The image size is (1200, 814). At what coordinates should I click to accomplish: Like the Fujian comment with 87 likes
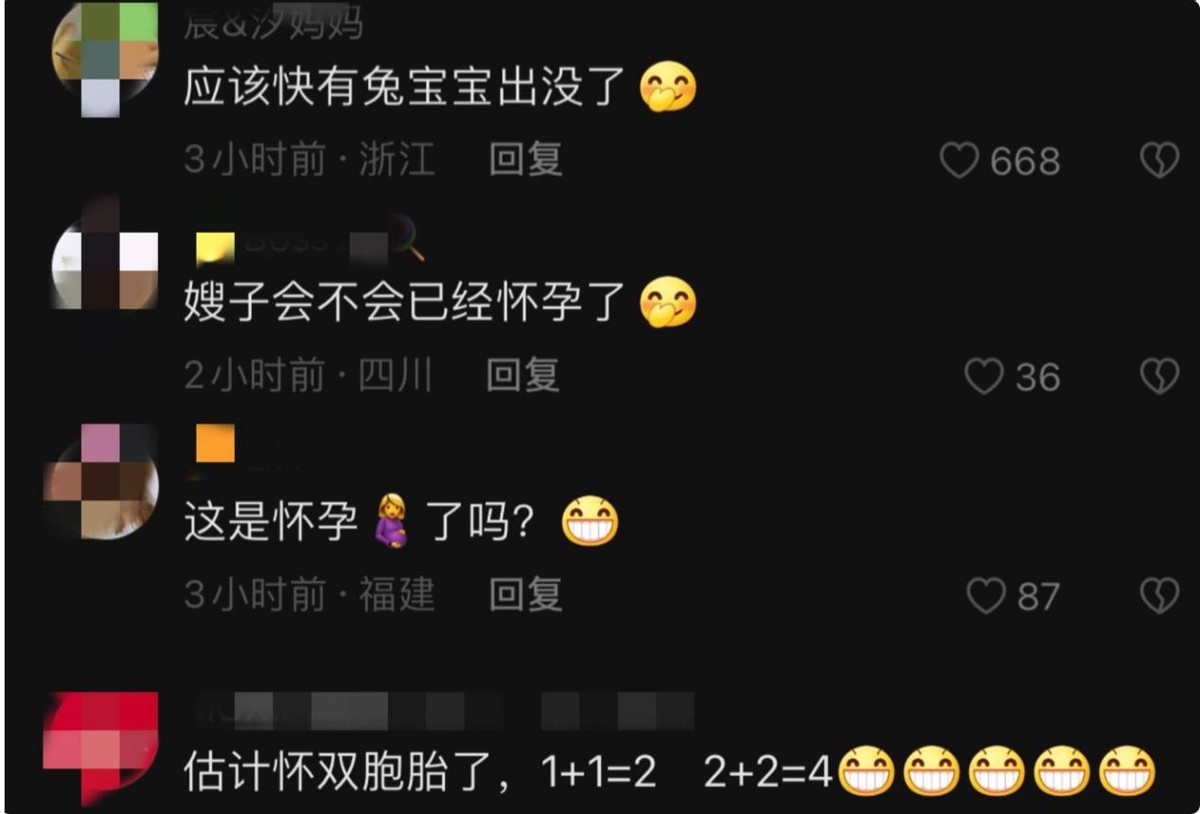(x=985, y=596)
